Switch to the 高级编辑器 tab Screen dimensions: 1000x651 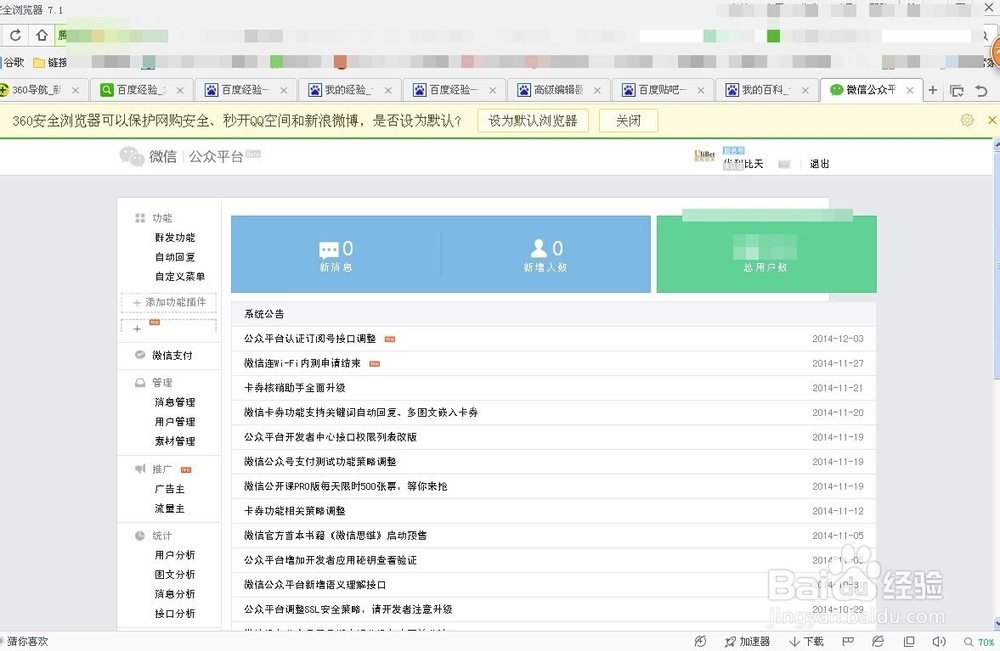click(559, 90)
